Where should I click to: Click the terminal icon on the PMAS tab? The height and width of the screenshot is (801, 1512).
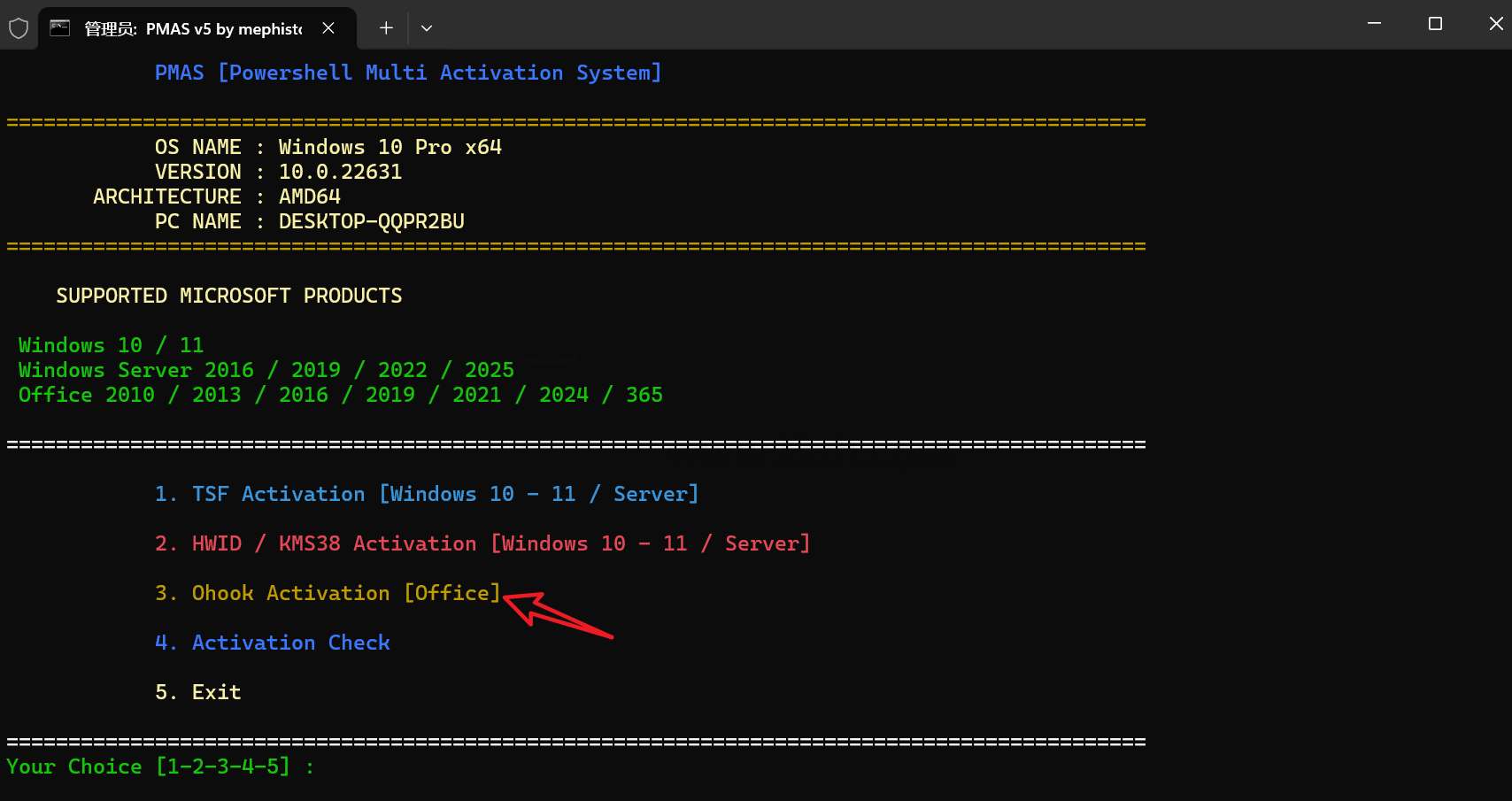click(60, 28)
